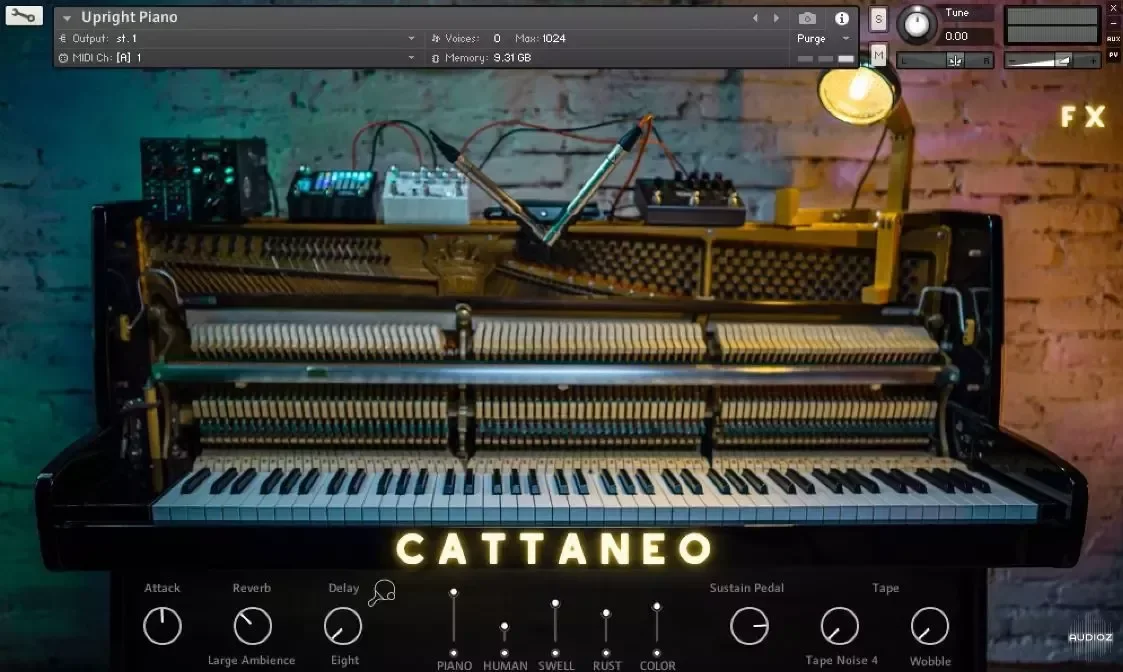Screen dimensions: 1123x672
Task: Click the Tape label
Action: (885, 587)
